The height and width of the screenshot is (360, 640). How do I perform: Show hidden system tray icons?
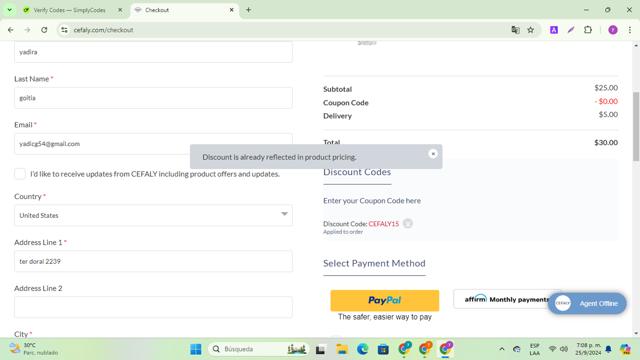[x=502, y=349]
